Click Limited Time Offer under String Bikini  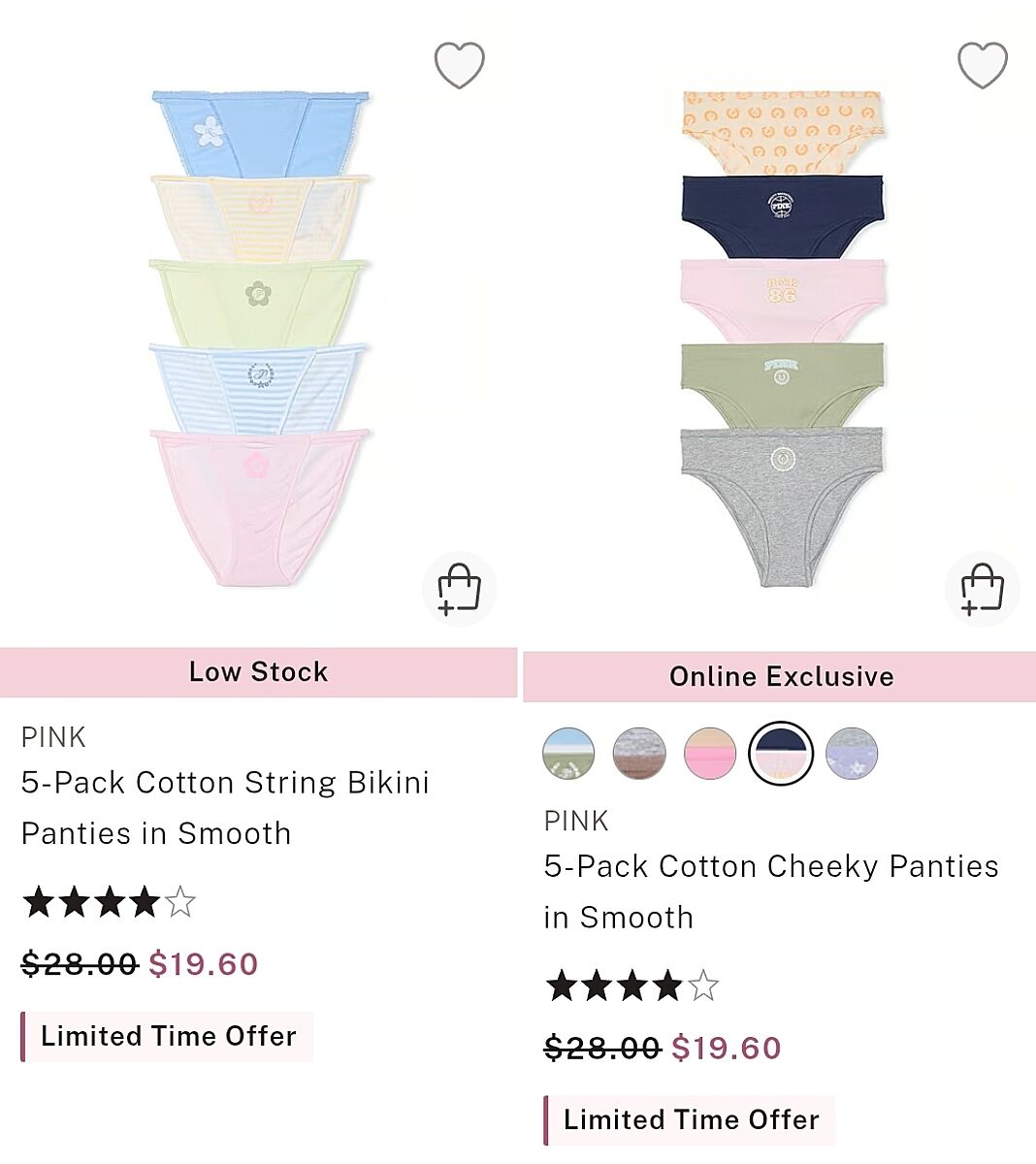click(x=167, y=1036)
